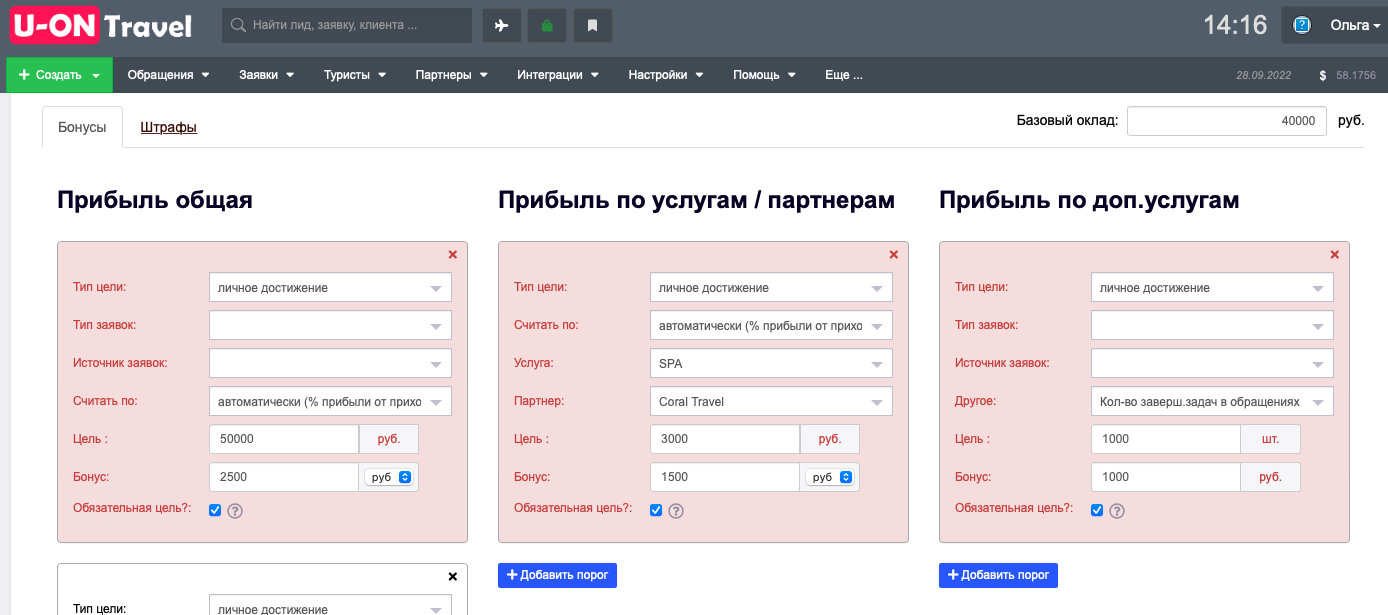
Task: Edit Бонус field with 2500
Action: (x=284, y=477)
